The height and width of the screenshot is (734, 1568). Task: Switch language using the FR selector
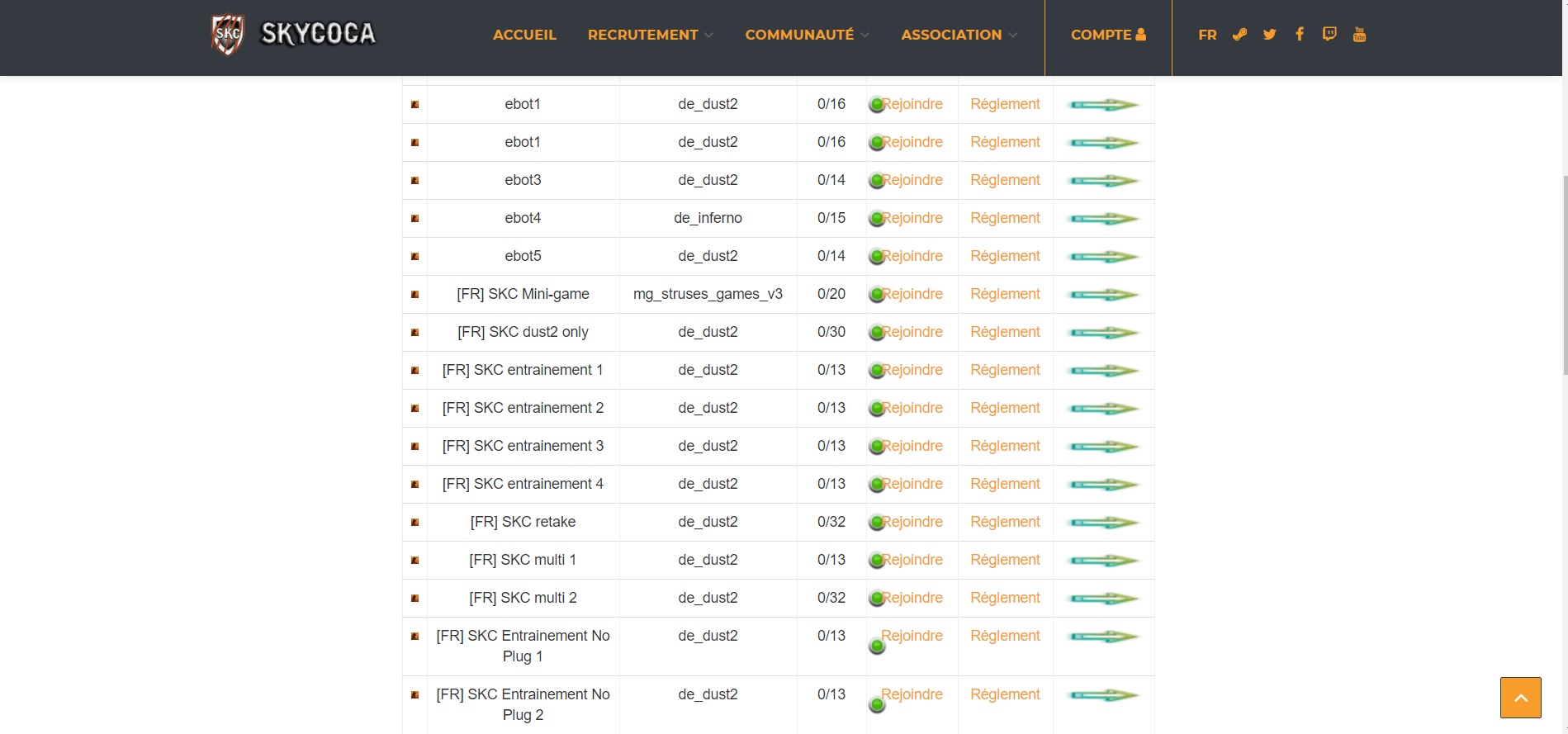[1207, 35]
